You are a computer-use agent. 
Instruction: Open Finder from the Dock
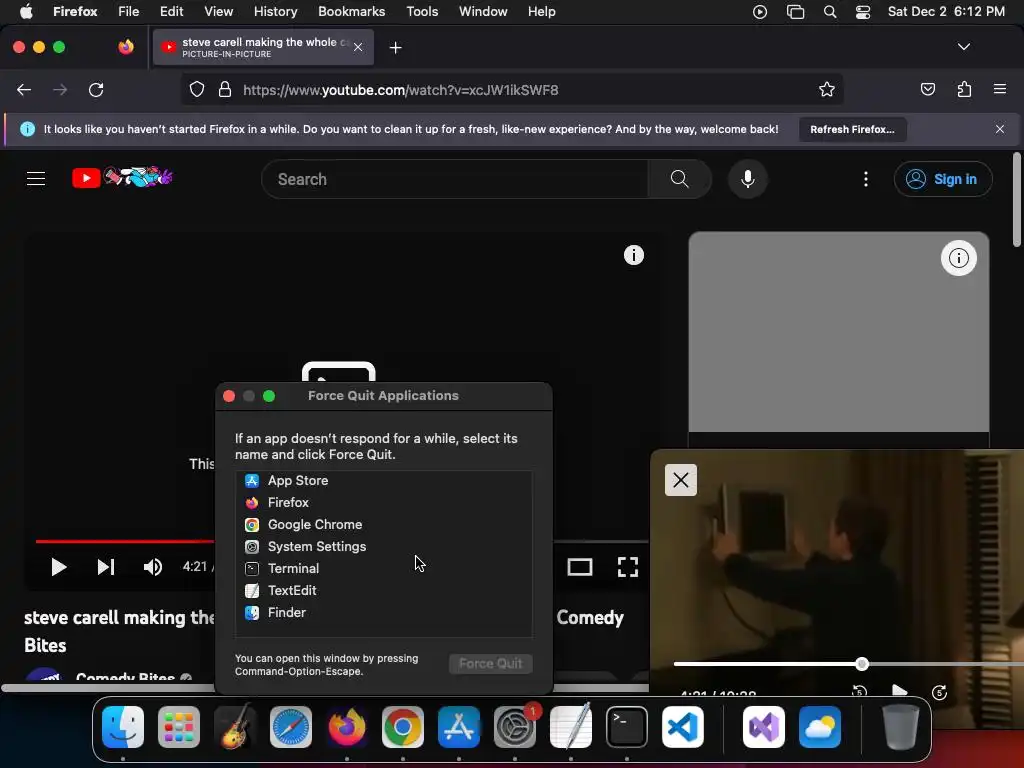(123, 727)
